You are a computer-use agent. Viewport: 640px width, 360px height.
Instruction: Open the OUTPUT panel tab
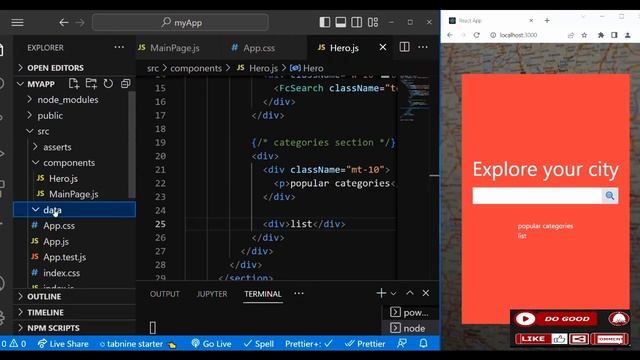click(x=164, y=294)
